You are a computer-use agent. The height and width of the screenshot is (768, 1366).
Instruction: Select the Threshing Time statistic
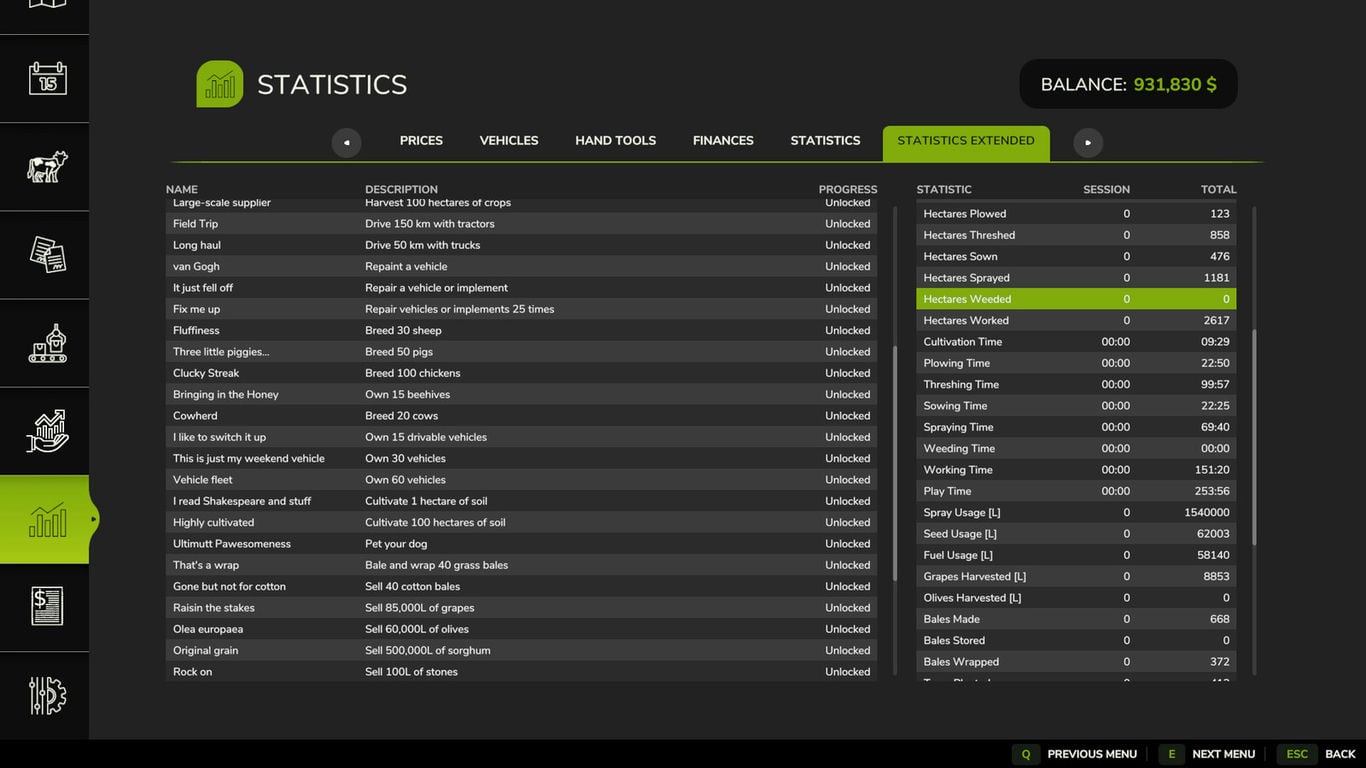pos(1076,384)
